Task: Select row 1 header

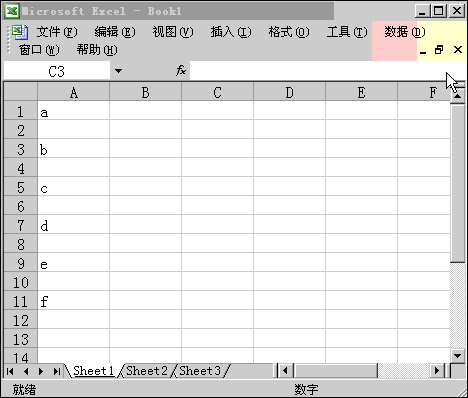Action: [x=21, y=111]
